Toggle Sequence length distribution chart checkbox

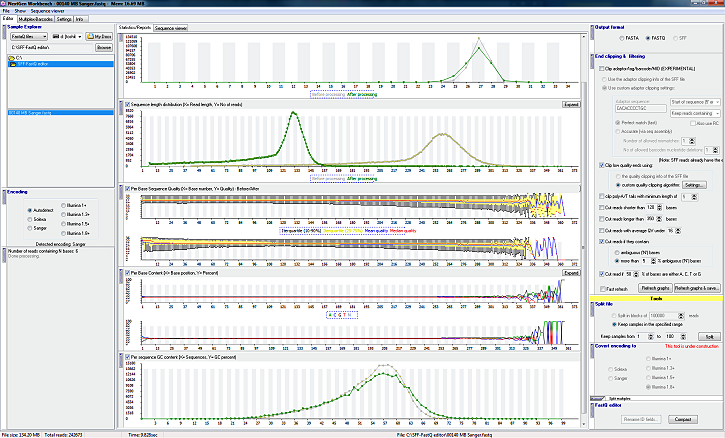127,105
